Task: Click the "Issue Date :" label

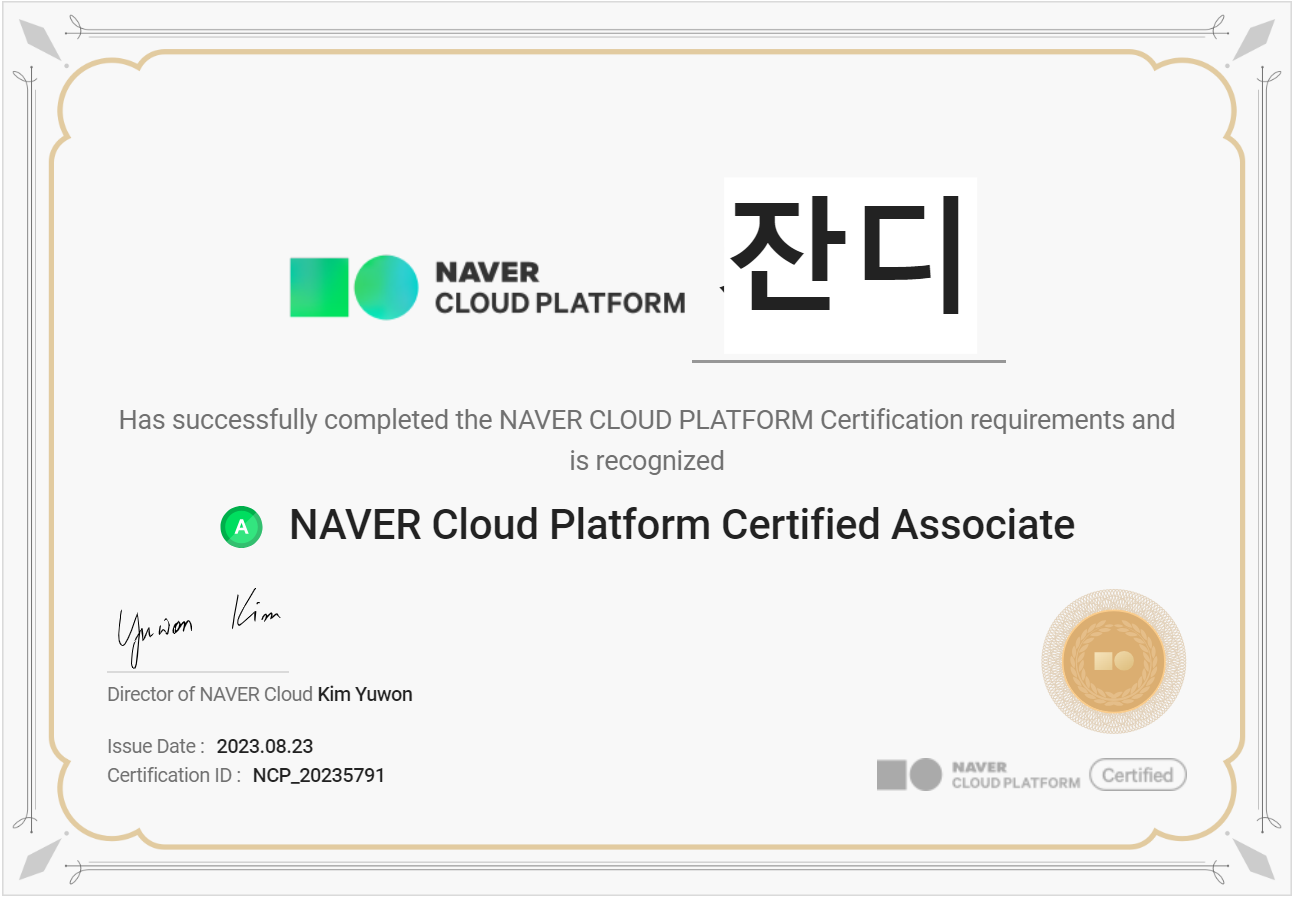Action: (156, 746)
